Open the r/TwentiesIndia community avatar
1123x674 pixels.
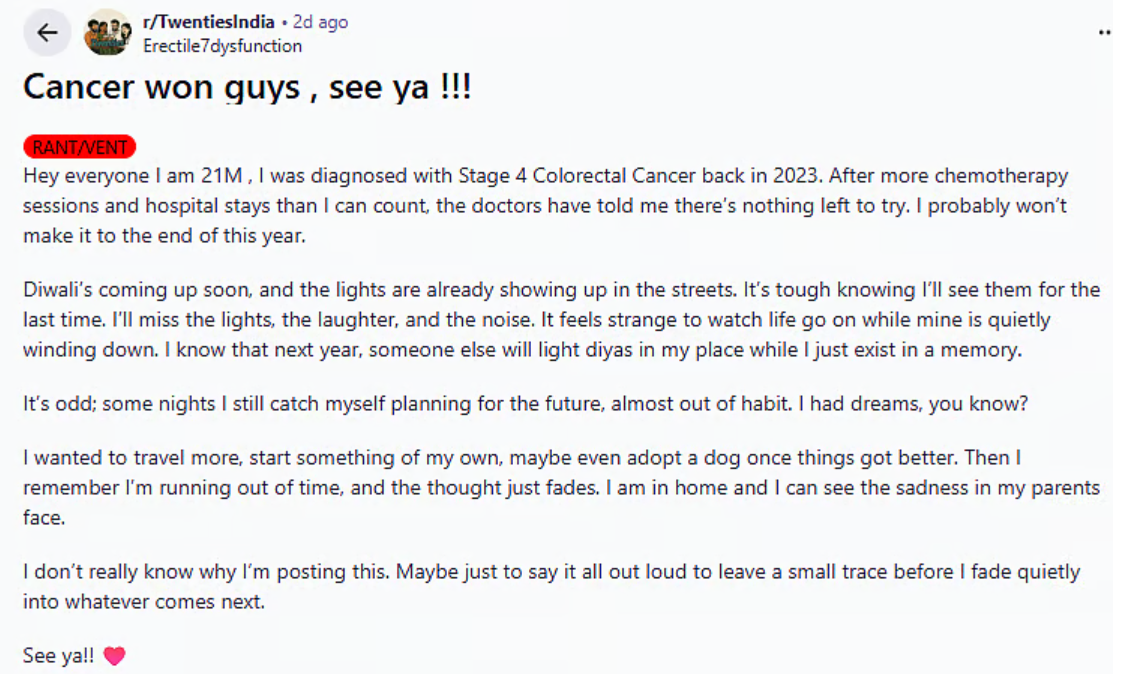pyautogui.click(x=107, y=33)
